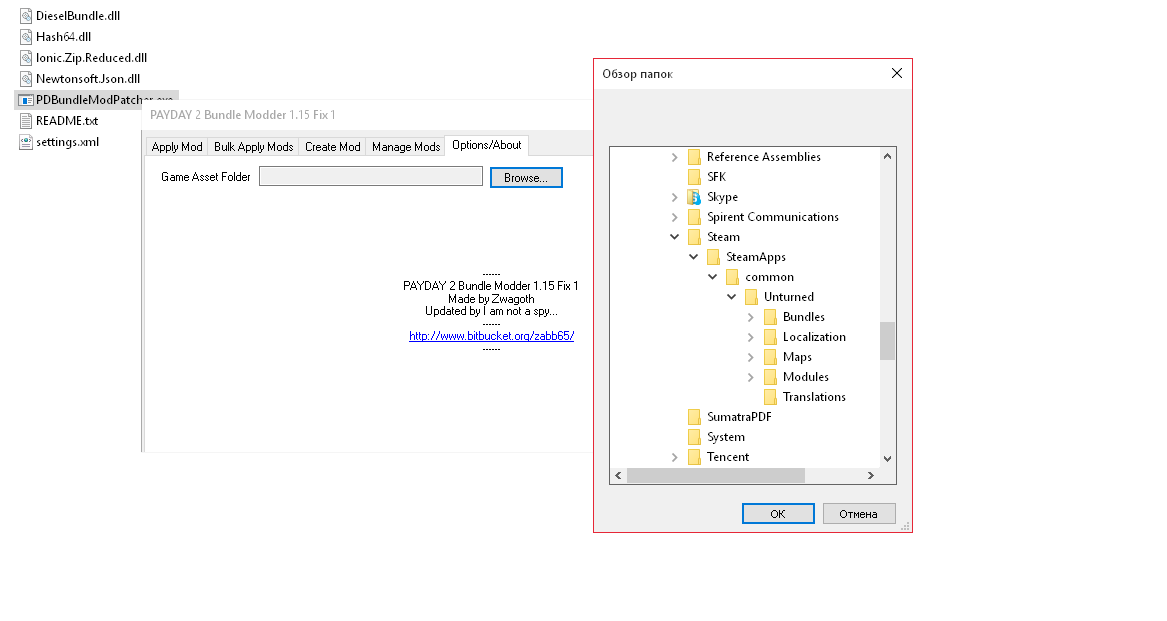Click the Skype folder icon
This screenshot has width=1167, height=621.
tap(694, 197)
